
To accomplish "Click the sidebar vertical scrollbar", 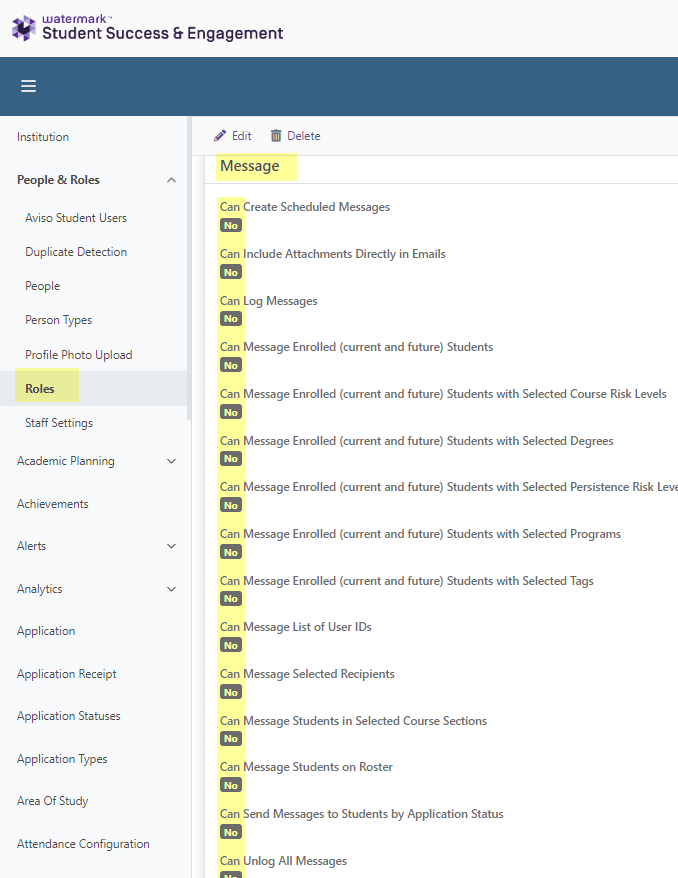I will pyautogui.click(x=189, y=269).
